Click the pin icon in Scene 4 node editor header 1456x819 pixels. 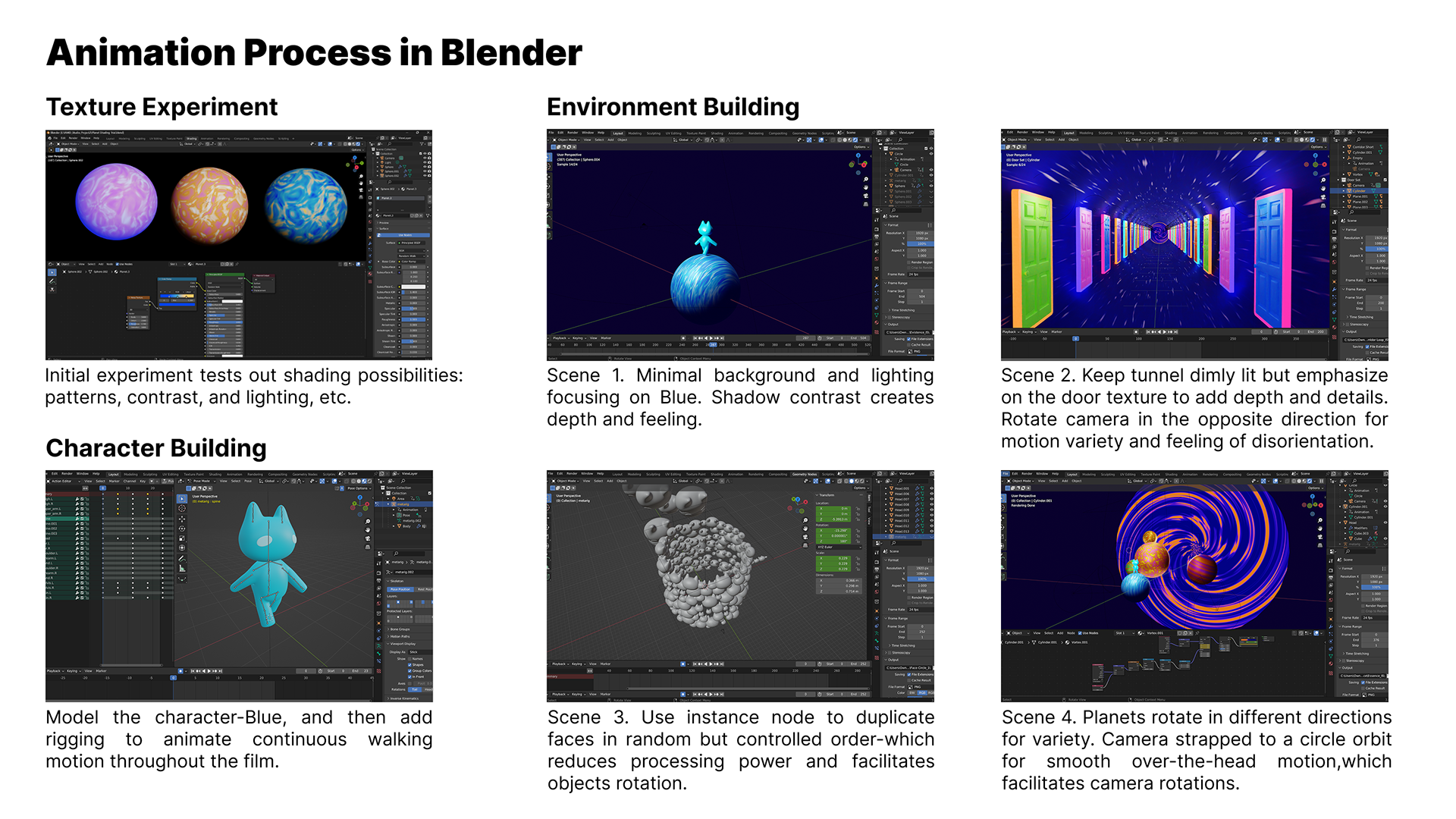coord(1197,633)
